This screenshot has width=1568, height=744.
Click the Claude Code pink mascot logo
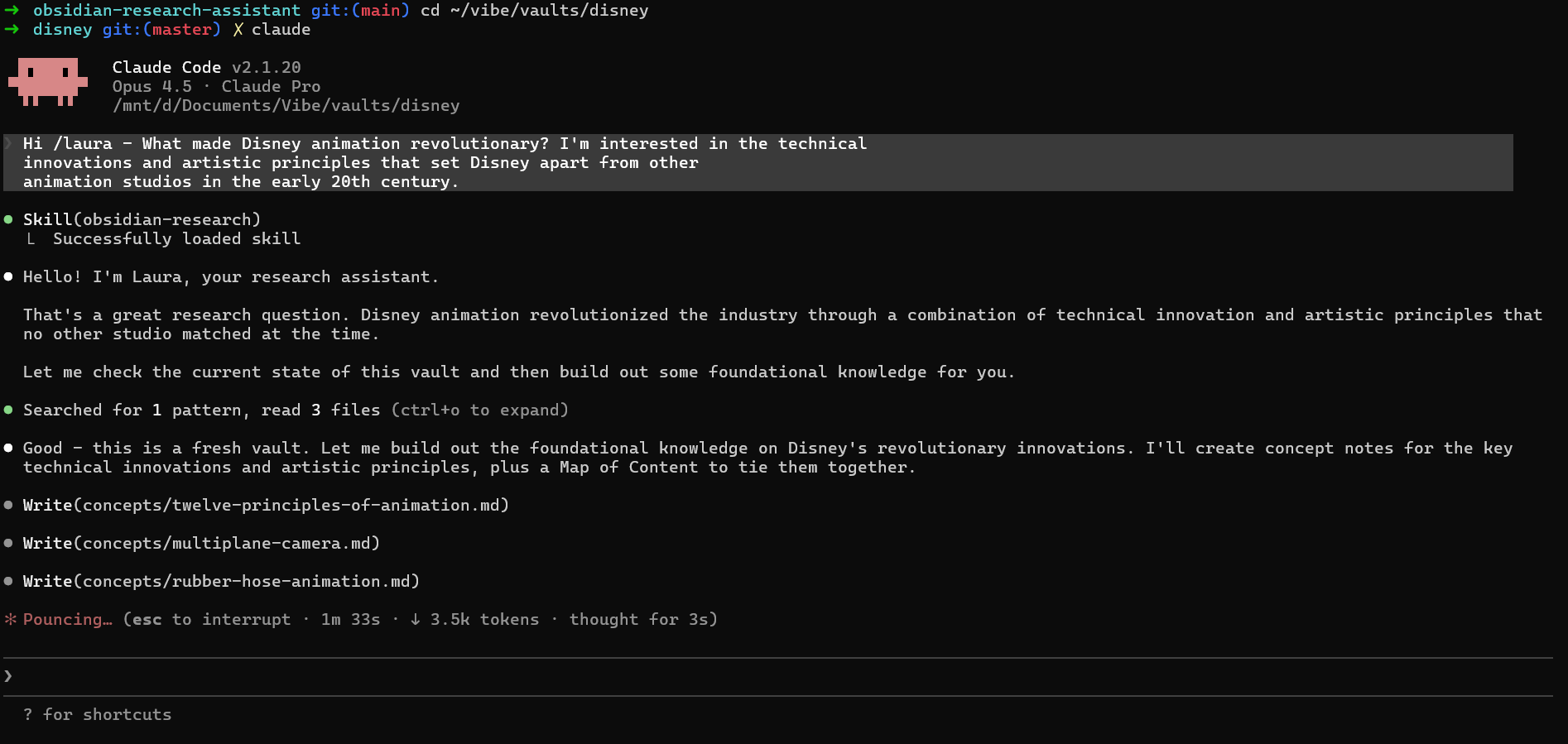point(48,81)
